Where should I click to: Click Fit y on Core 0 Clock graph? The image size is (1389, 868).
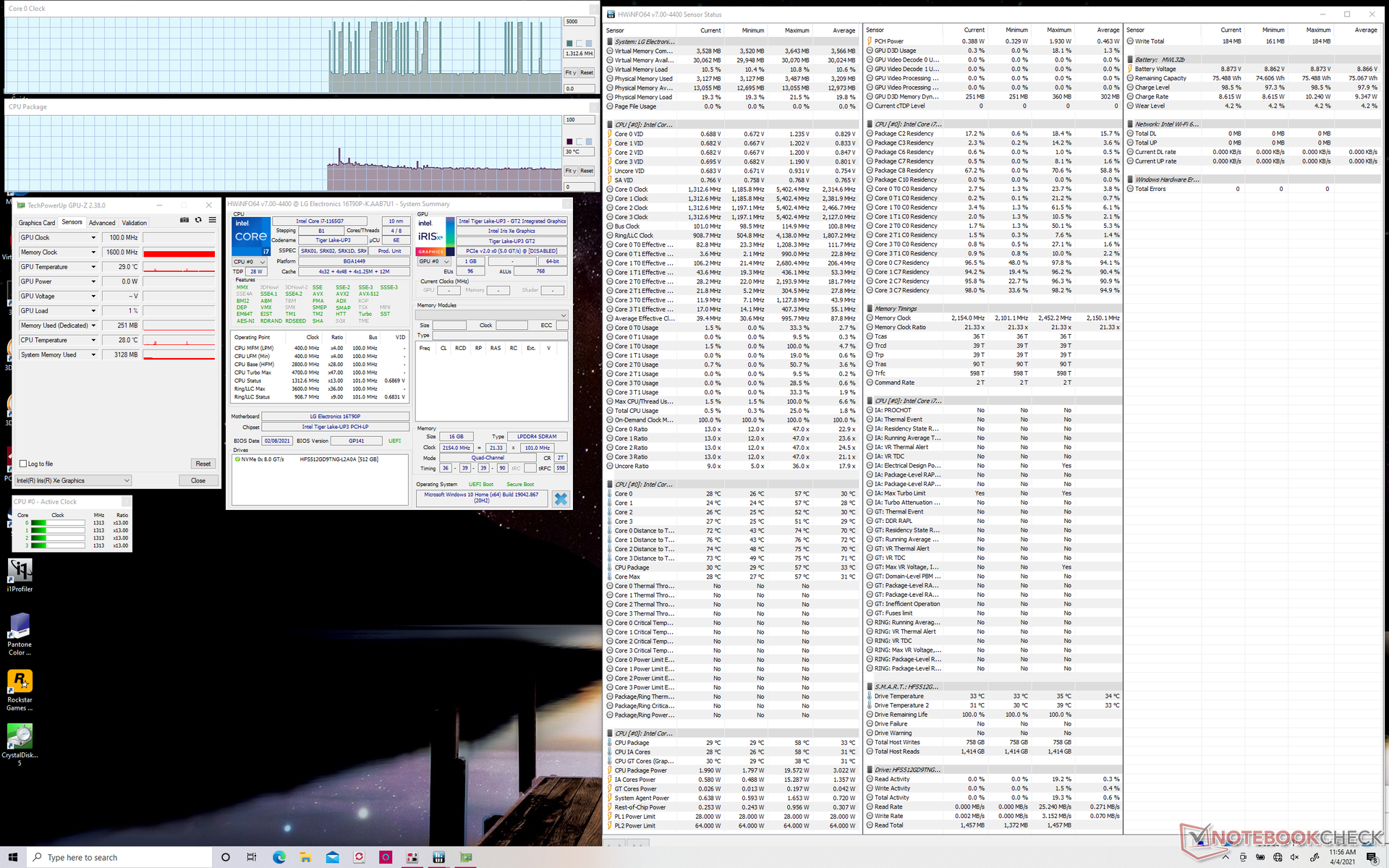coord(570,72)
